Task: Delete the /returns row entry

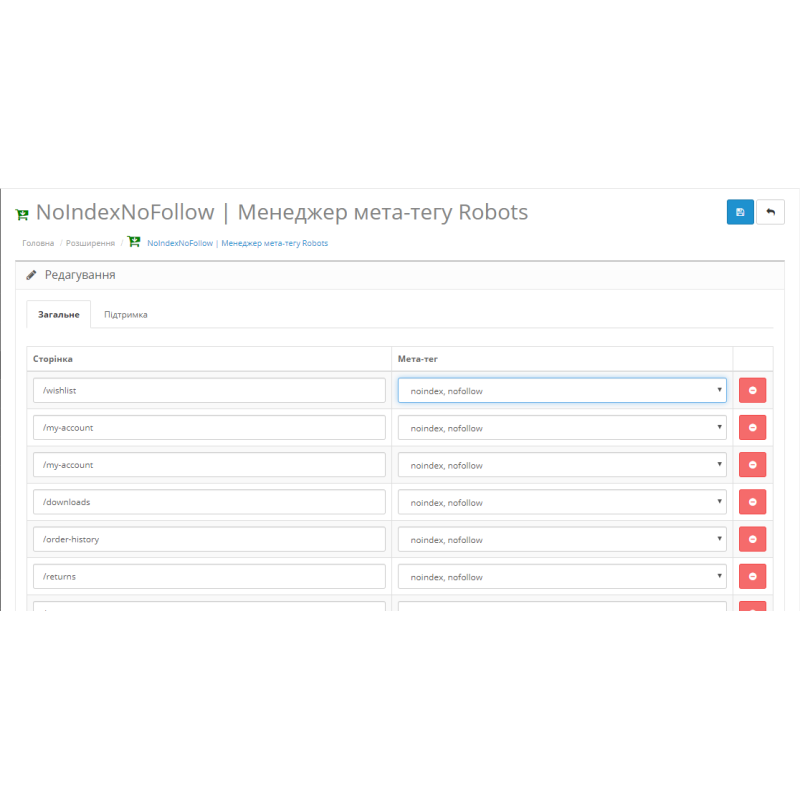Action: click(x=752, y=576)
